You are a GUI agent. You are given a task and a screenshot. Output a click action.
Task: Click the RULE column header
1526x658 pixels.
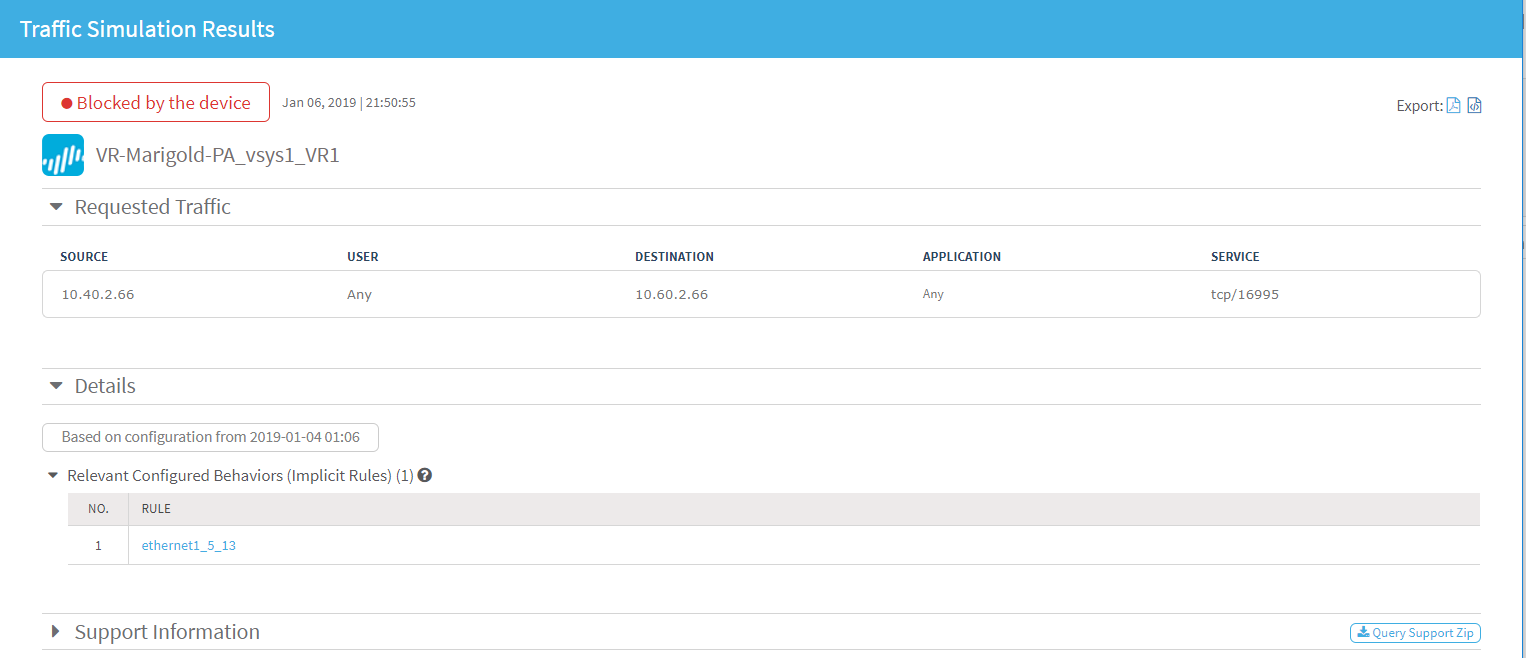(x=157, y=509)
